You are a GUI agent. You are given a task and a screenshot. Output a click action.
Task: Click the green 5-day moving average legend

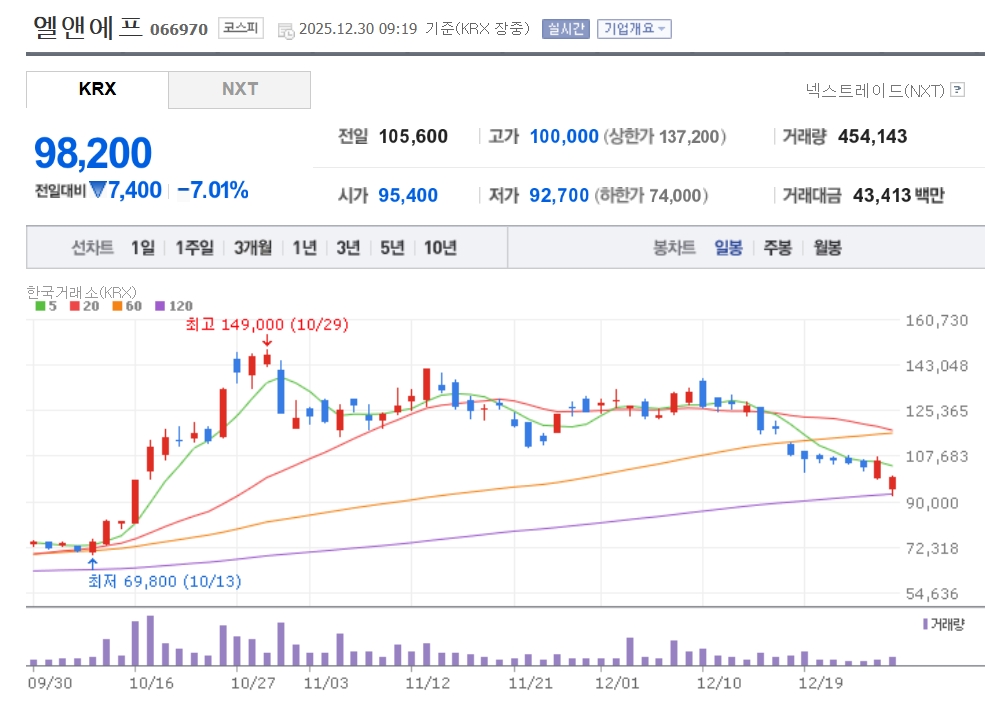click(x=45, y=306)
